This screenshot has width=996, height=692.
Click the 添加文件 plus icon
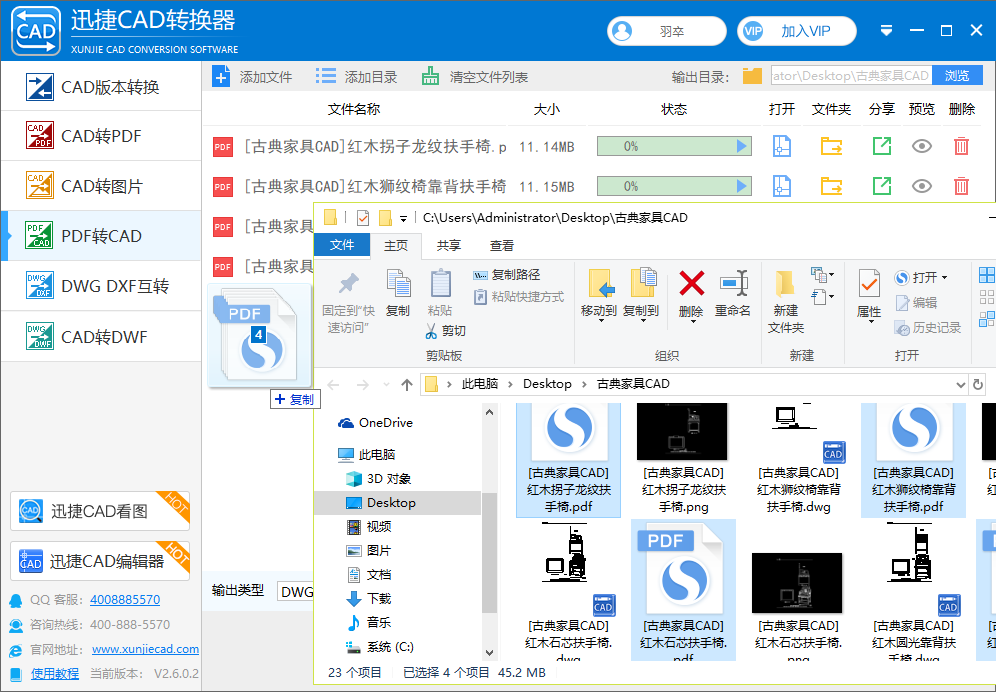click(221, 77)
